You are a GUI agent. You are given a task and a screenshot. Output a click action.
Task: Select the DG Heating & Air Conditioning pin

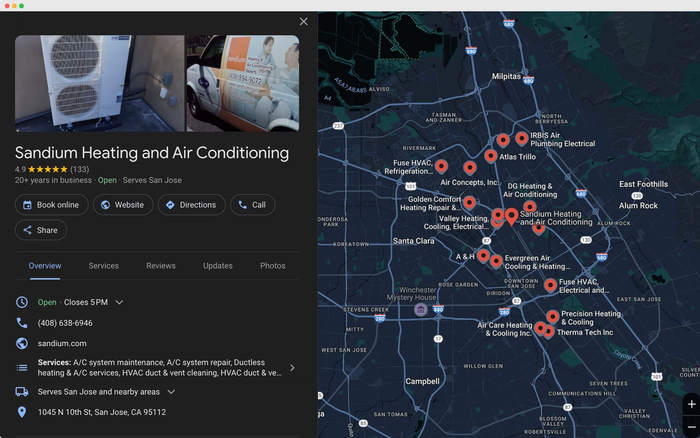tap(530, 206)
